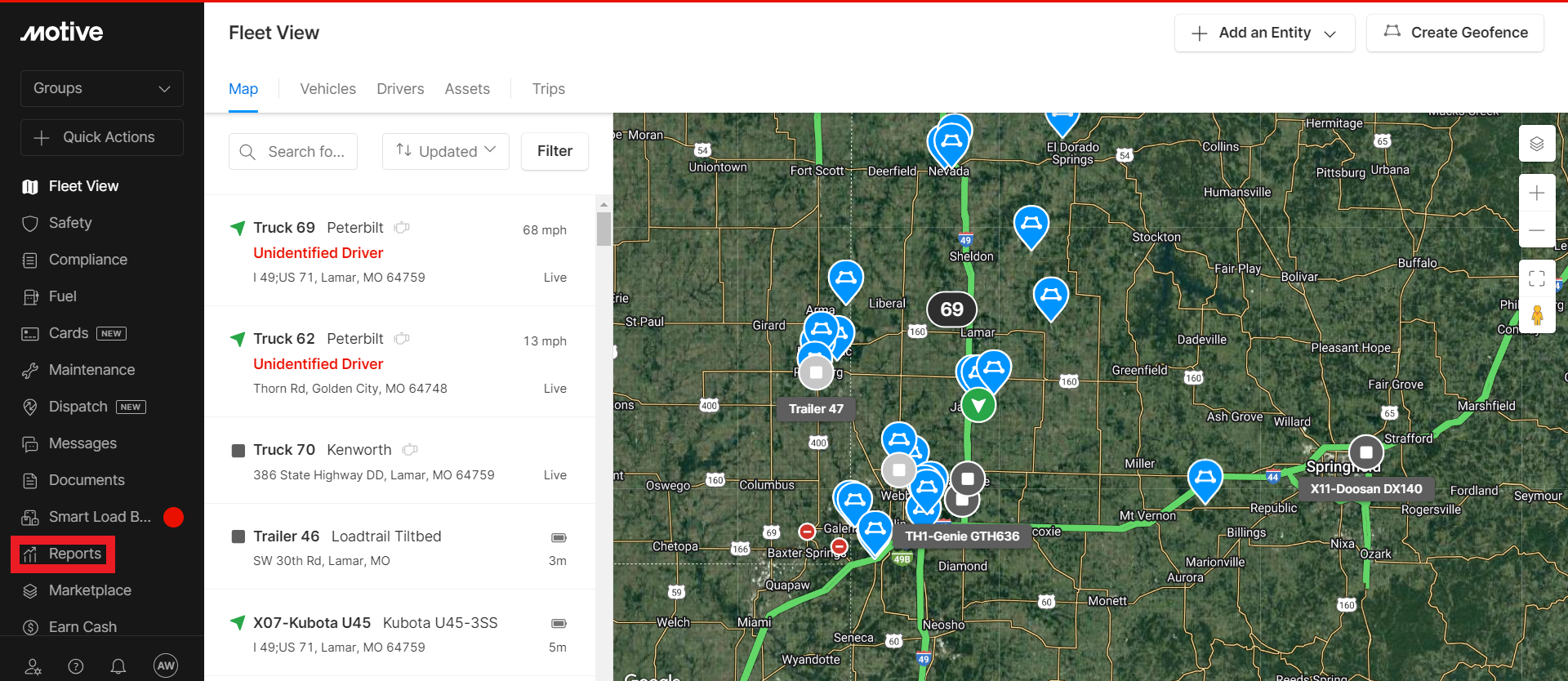Viewport: 1568px width, 681px height.
Task: Click the Street View pegman
Action: (x=1537, y=315)
